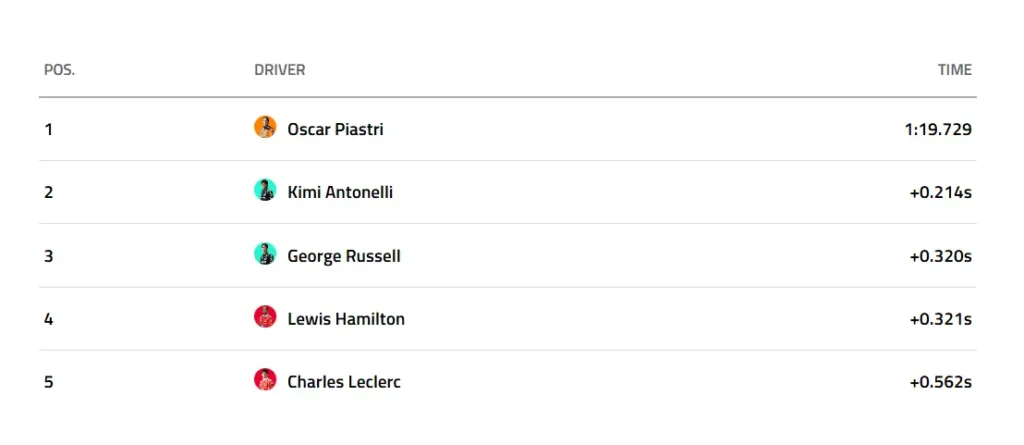The width and height of the screenshot is (1024, 445).
Task: Sort by the TIME column header
Action: [954, 70]
